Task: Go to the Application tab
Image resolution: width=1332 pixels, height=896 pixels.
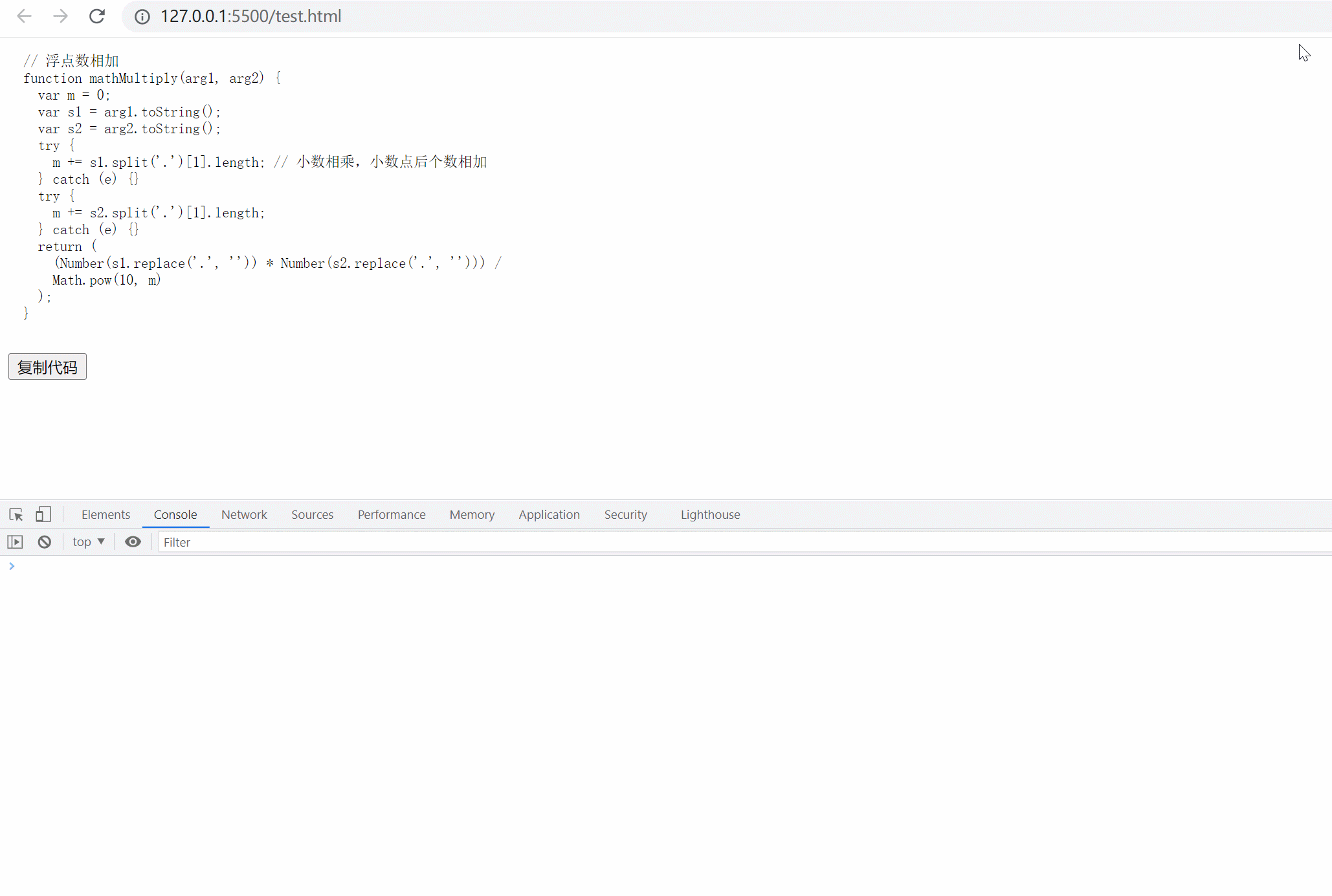Action: click(549, 515)
